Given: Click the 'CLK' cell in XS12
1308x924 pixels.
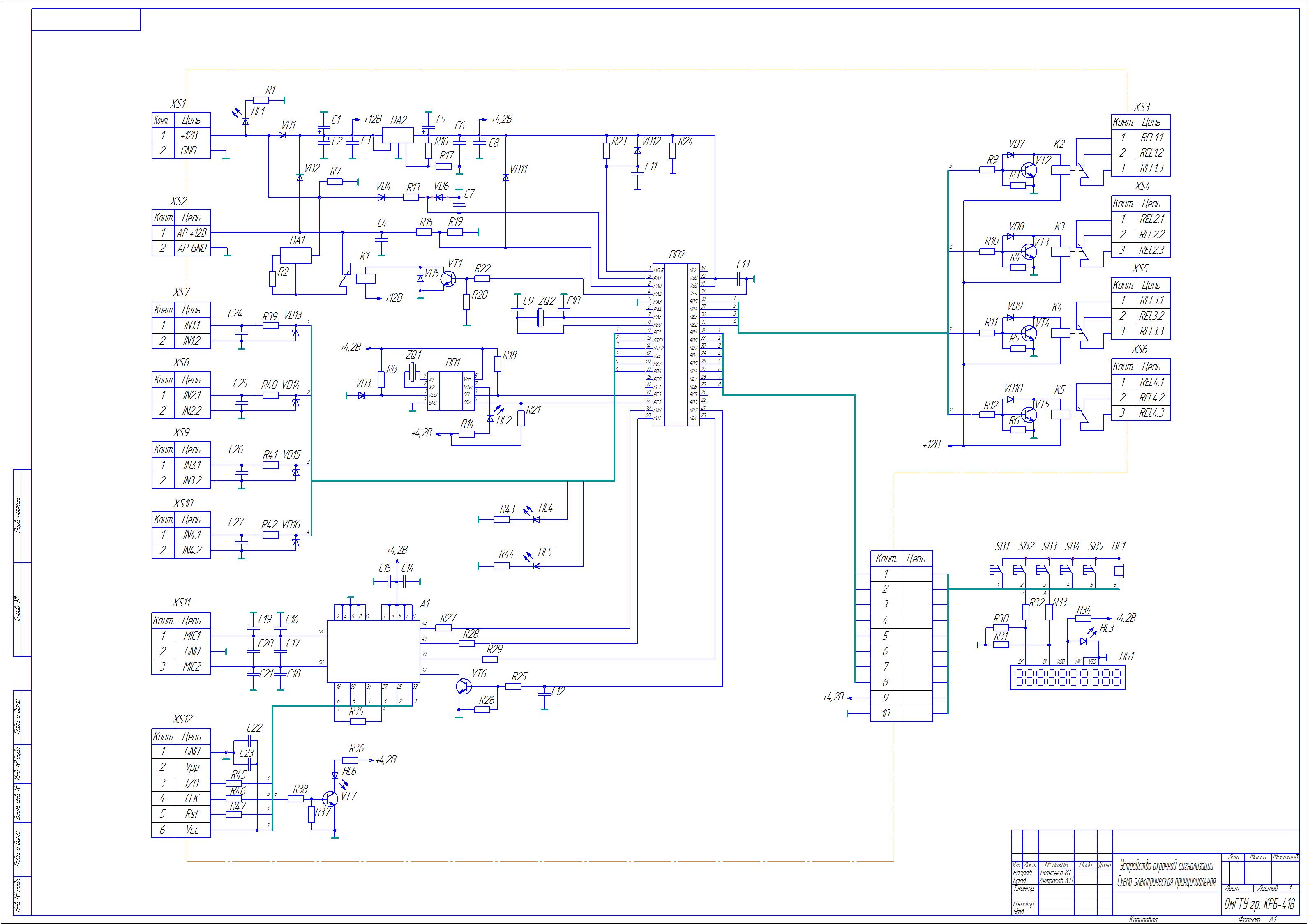Looking at the screenshot, I should 193,799.
